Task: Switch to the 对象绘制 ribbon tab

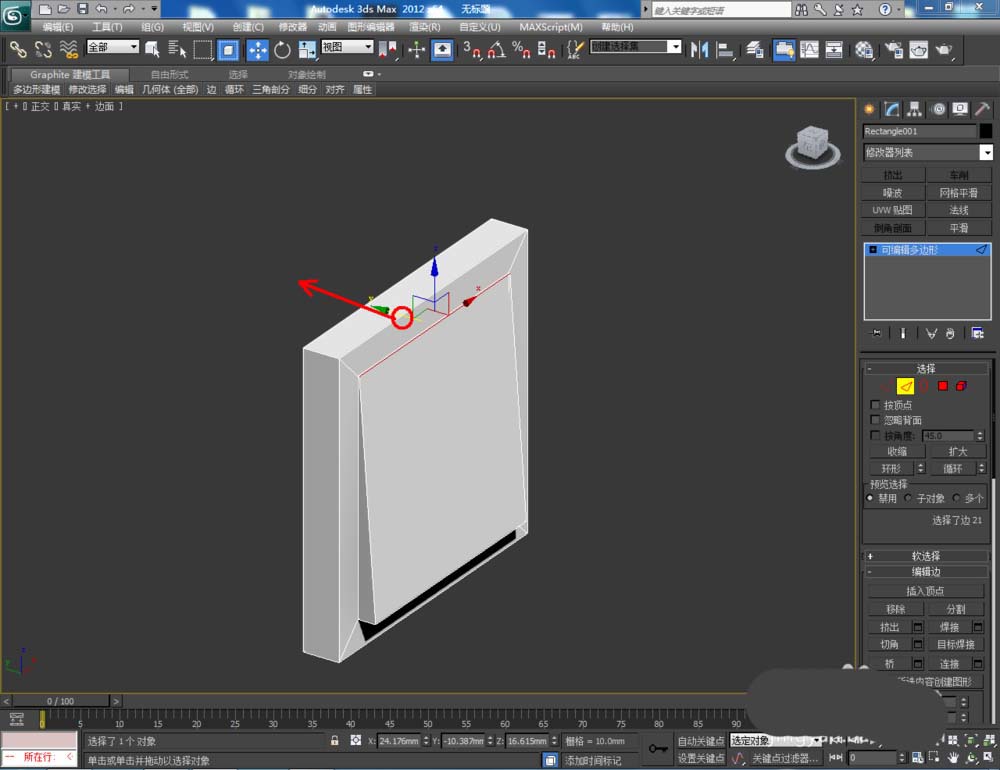Action: point(307,75)
